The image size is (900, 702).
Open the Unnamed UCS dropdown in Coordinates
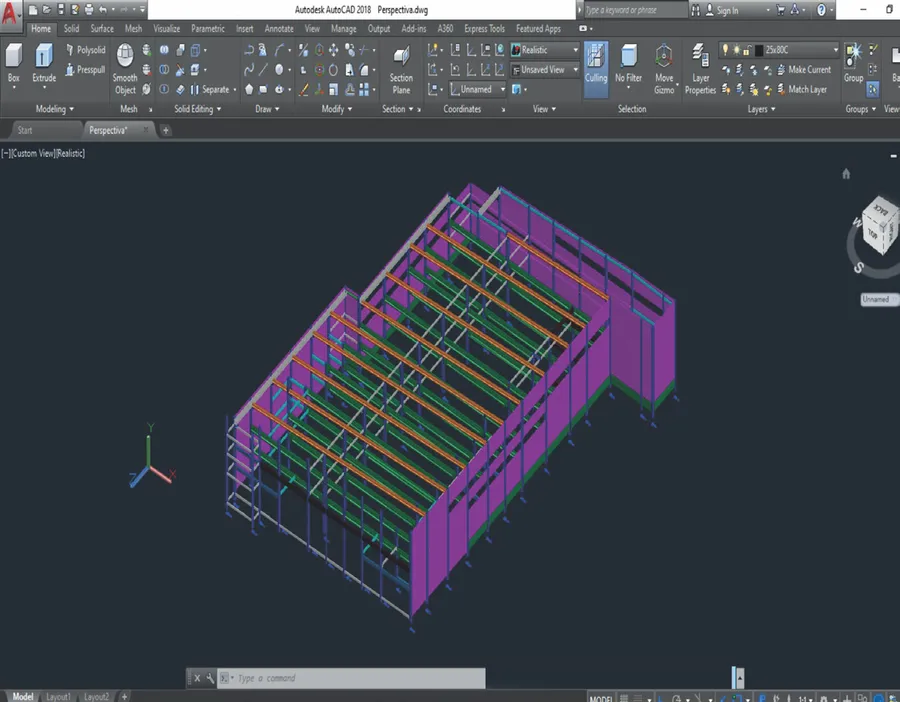[478, 90]
